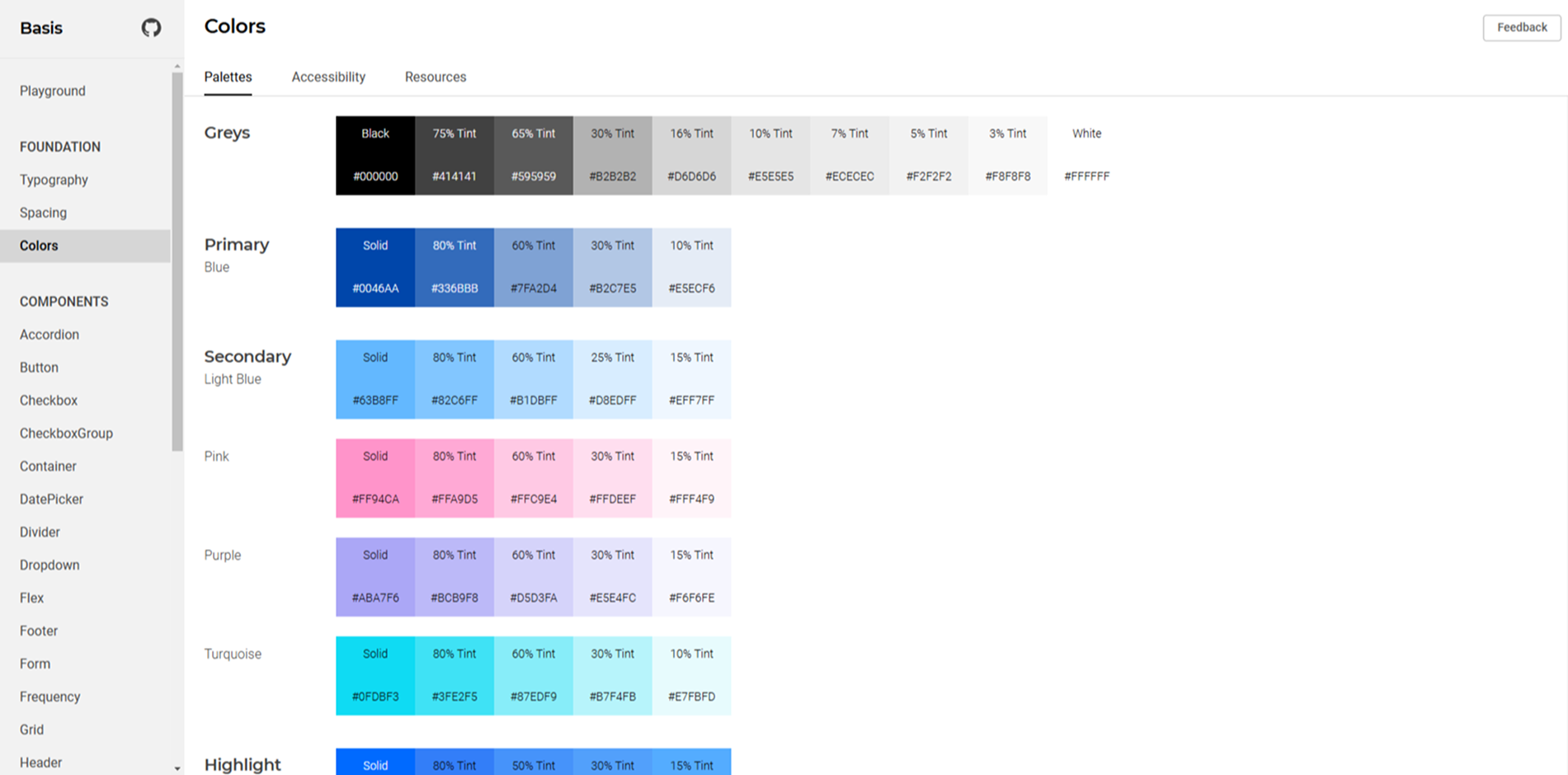This screenshot has width=1568, height=775.
Task: Click the sidebar scrollbar thumb
Action: 177,261
